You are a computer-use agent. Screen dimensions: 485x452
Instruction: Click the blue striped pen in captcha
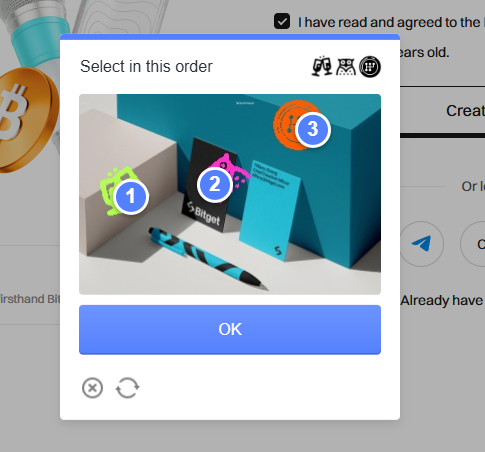[208, 259]
